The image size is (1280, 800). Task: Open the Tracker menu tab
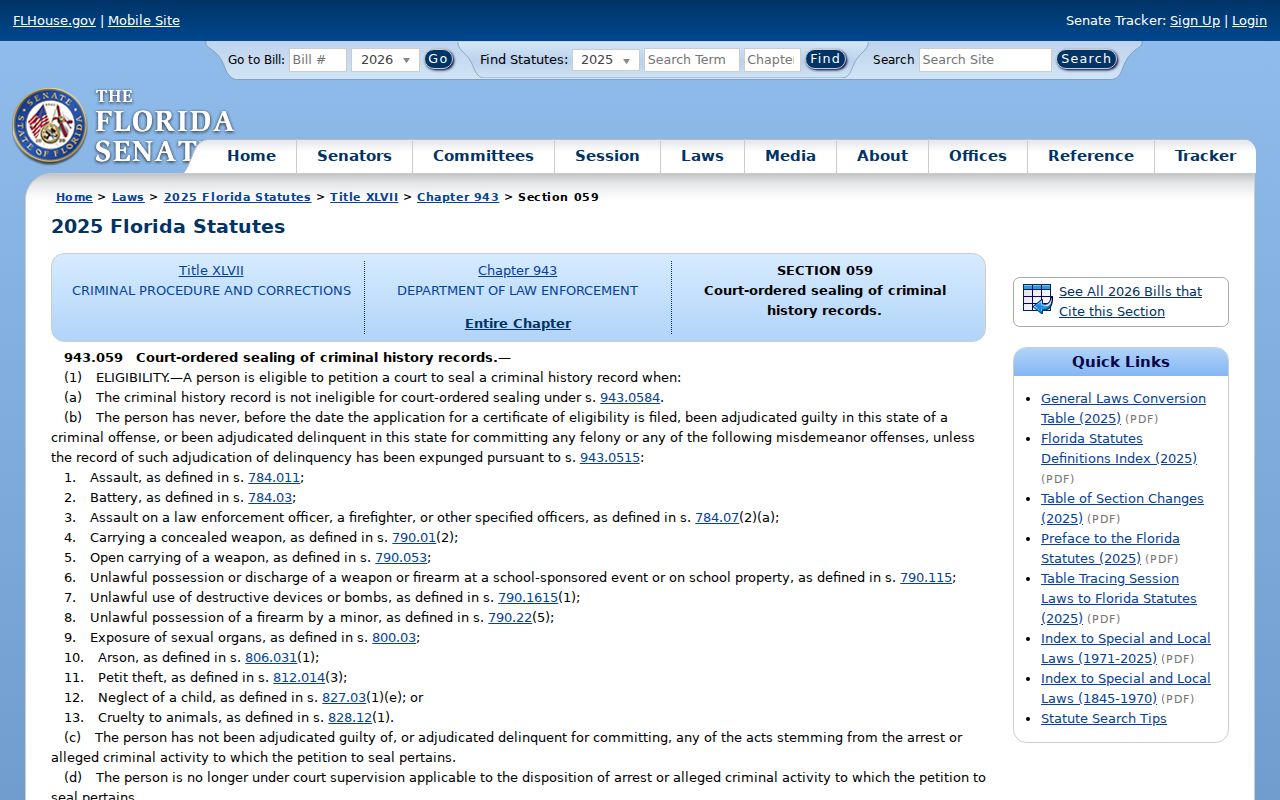point(1205,156)
